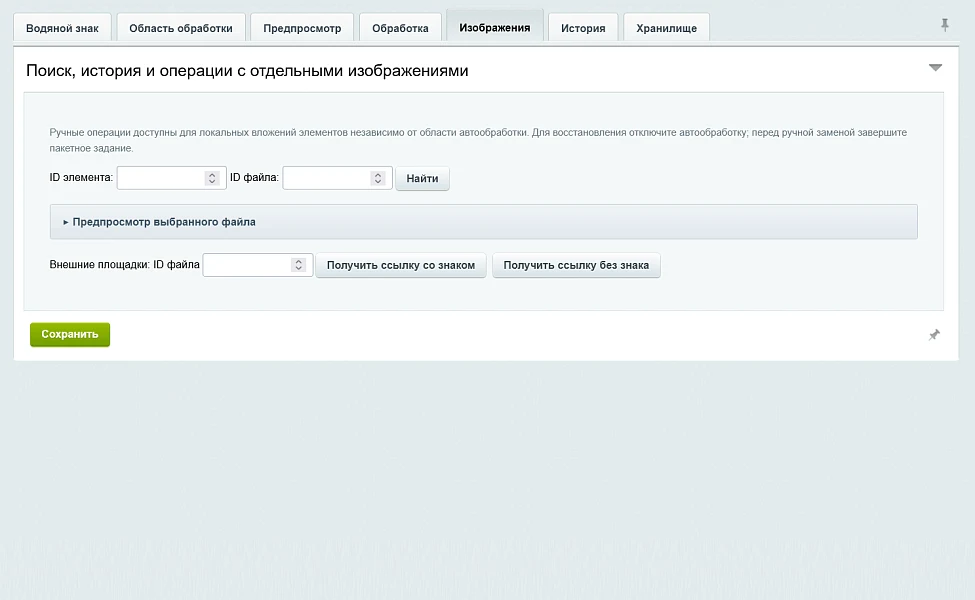Image resolution: width=975 pixels, height=600 pixels.
Task: Click Получить ссылку без знака
Action: [x=576, y=265]
